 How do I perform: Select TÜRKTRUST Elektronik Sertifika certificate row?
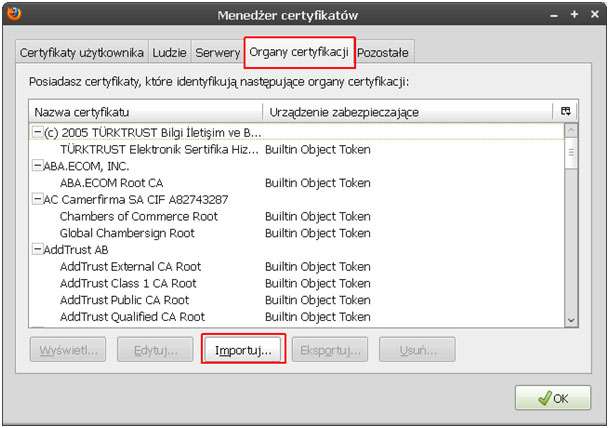(297, 149)
